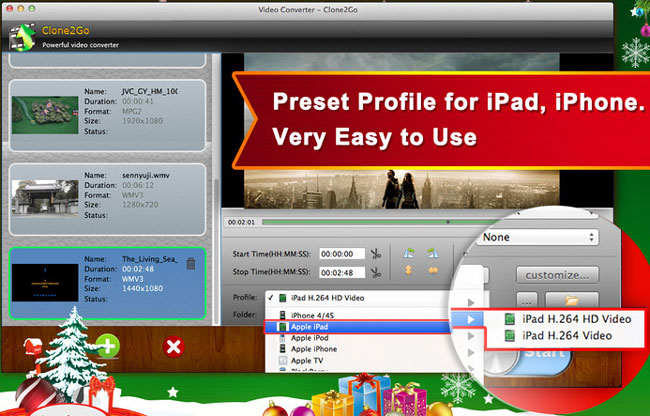Choose Apple iPod in the profile menu

358,338
